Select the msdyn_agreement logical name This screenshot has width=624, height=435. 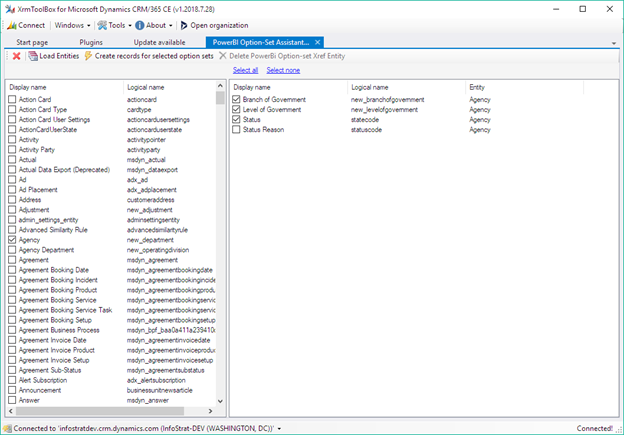tap(152, 260)
